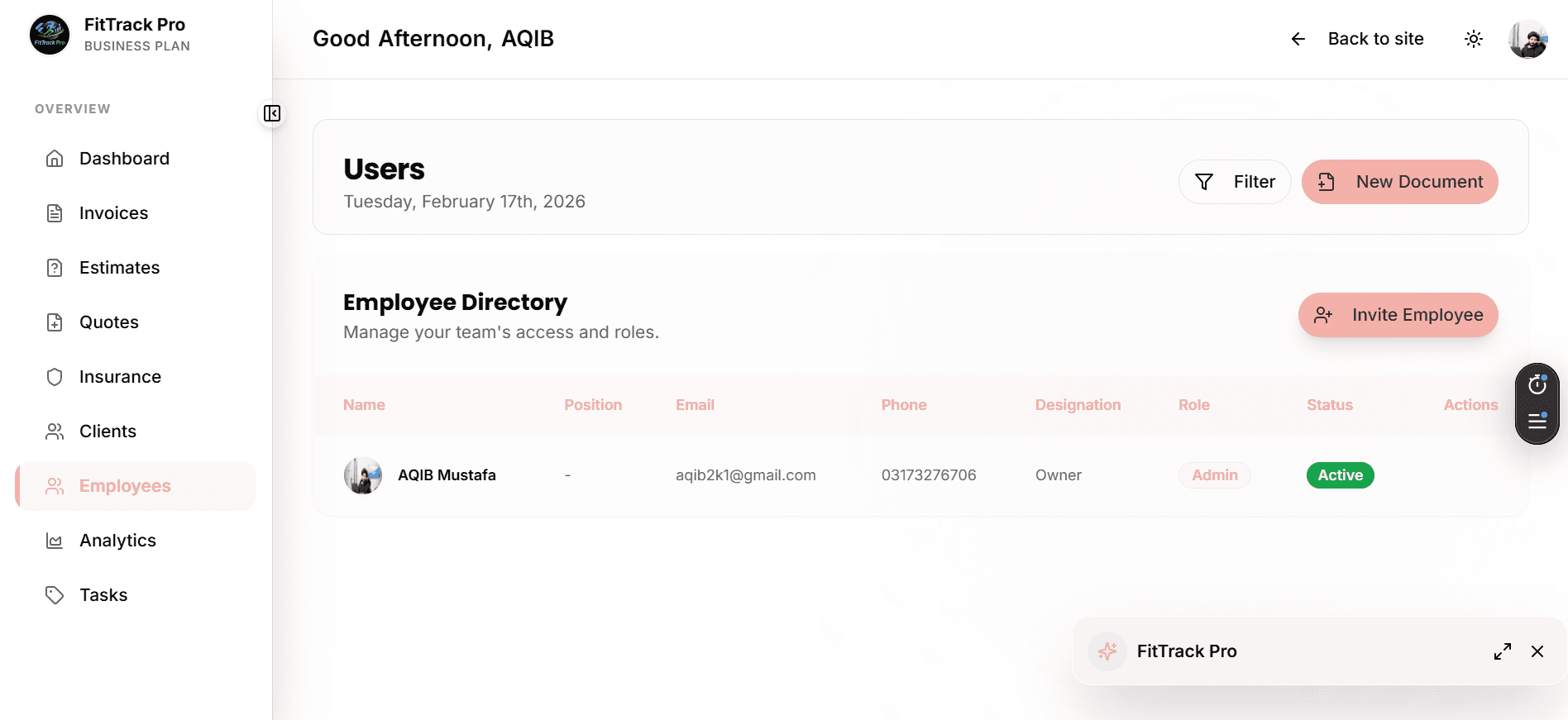
Task: Click the Designation column header
Action: tap(1078, 405)
